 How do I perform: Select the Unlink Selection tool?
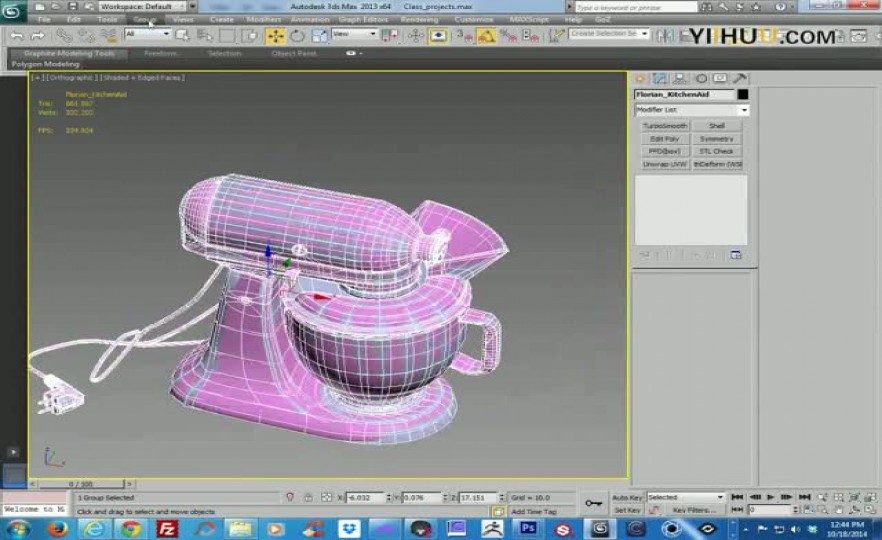86,36
